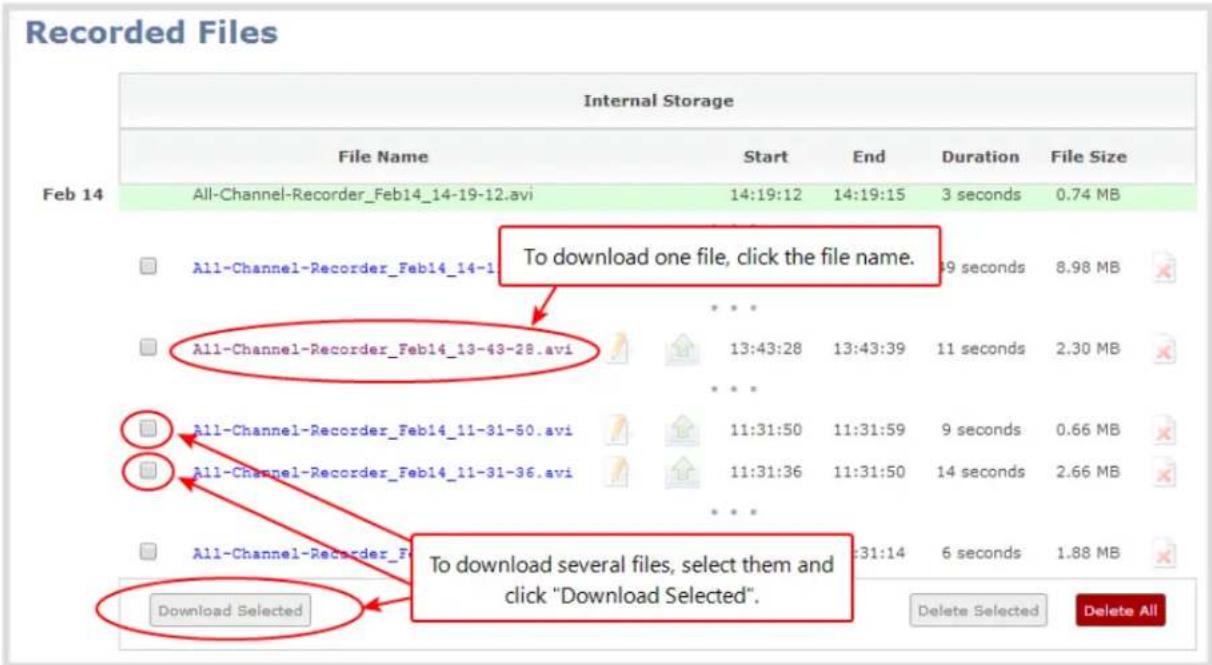
Task: Open the All-Channel-Recorder_Feb14_11-31-50.avi link
Action: 382,431
